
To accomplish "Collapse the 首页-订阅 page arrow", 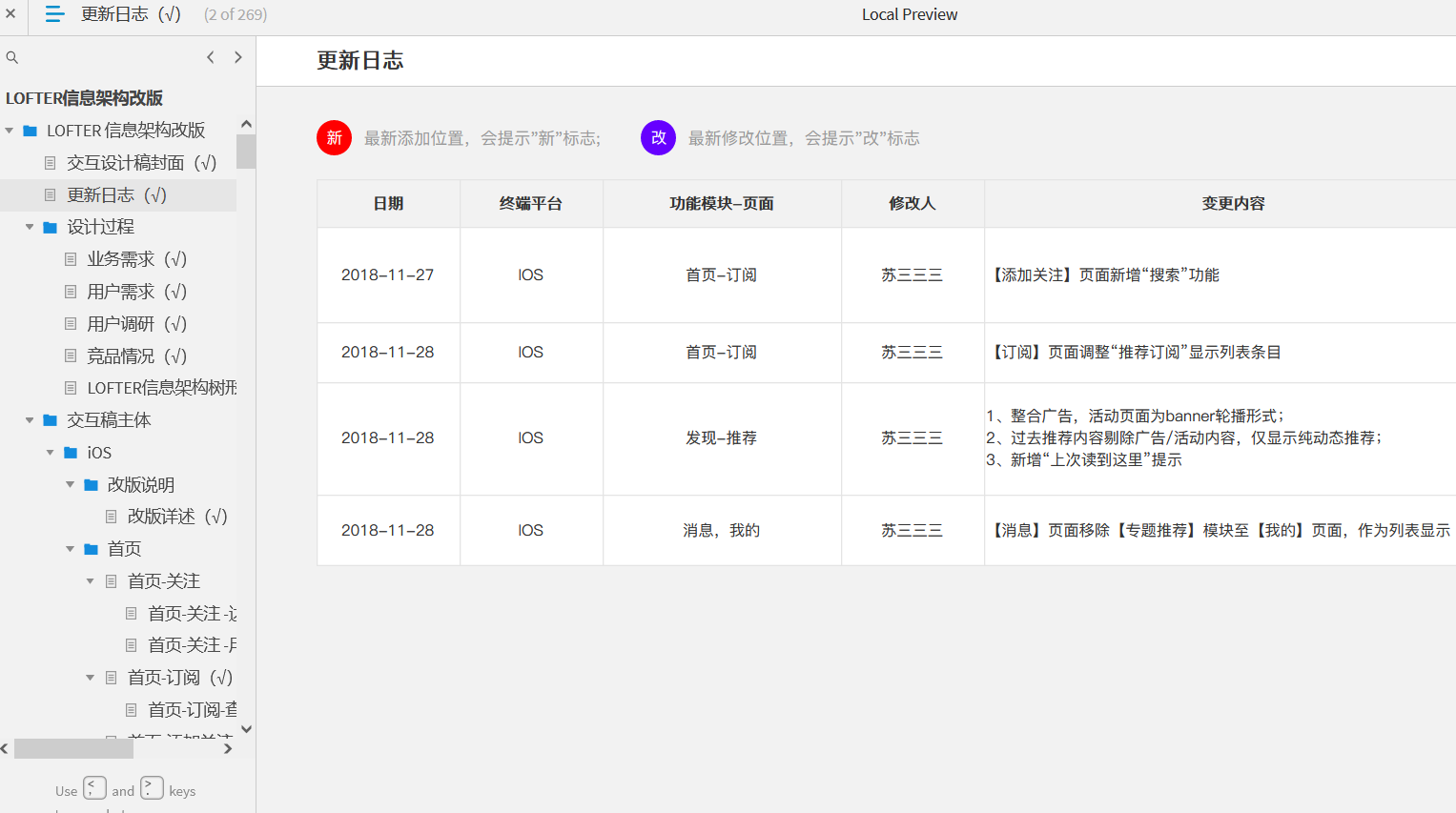I will coord(91,678).
